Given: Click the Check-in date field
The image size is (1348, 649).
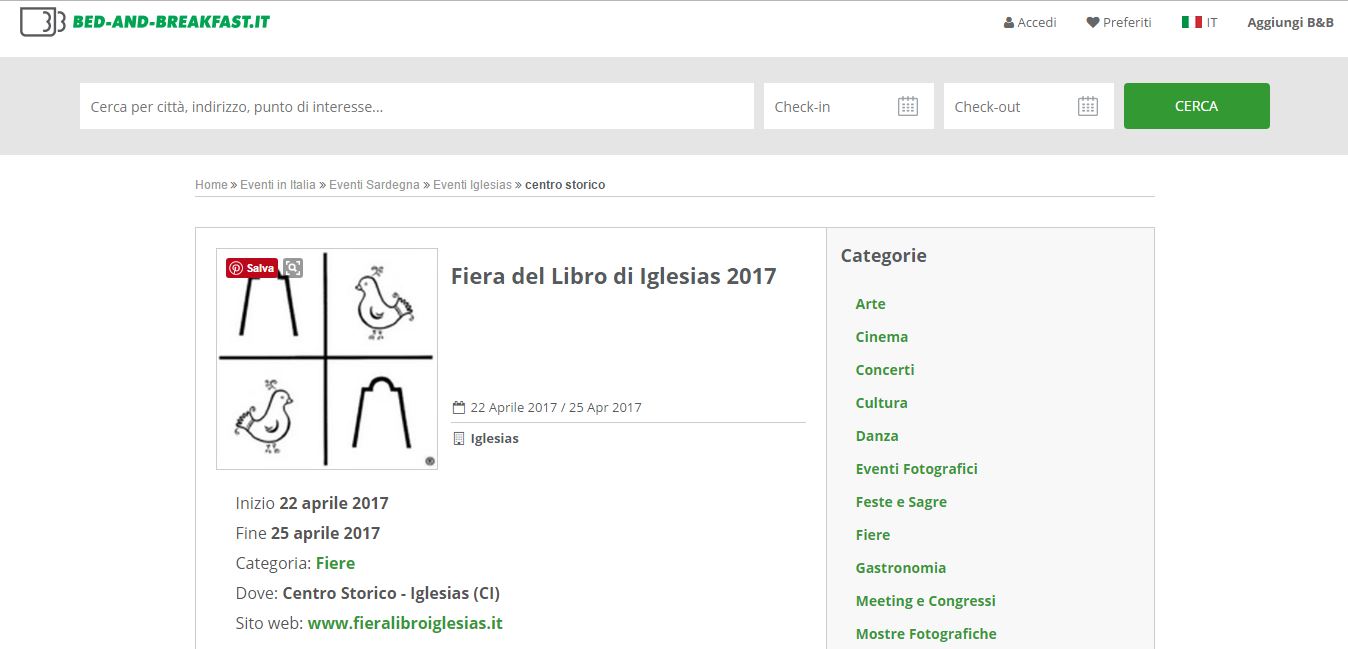Looking at the screenshot, I should point(849,106).
